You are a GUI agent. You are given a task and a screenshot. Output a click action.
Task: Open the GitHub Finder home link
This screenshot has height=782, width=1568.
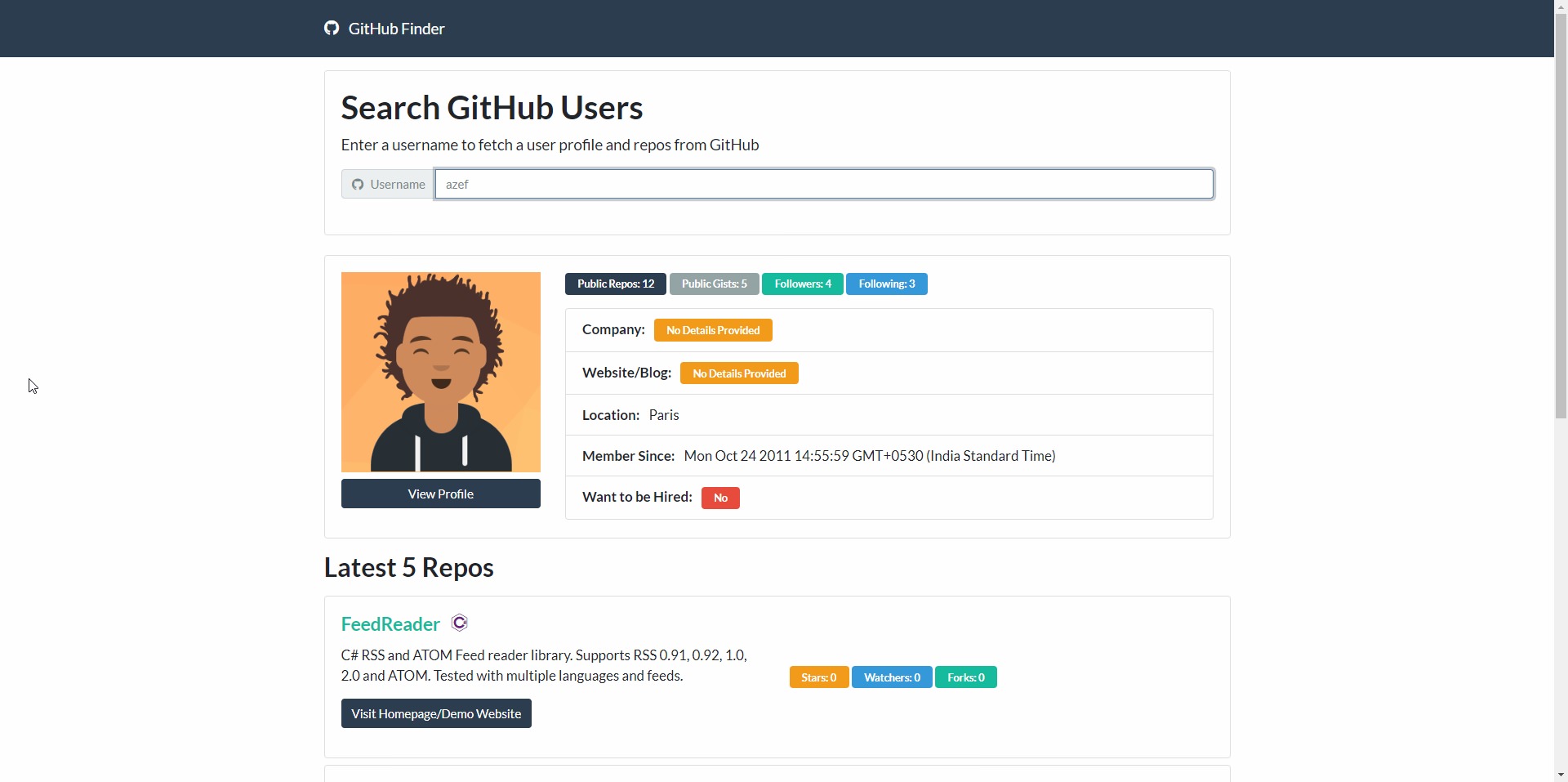pos(384,29)
